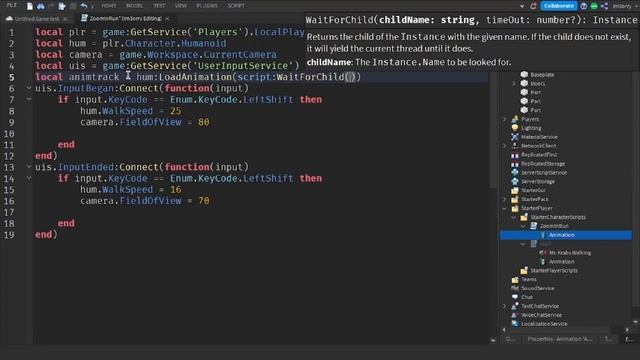The image size is (640, 360).
Task: Collapse the ZoominRun script node
Action: [523, 226]
